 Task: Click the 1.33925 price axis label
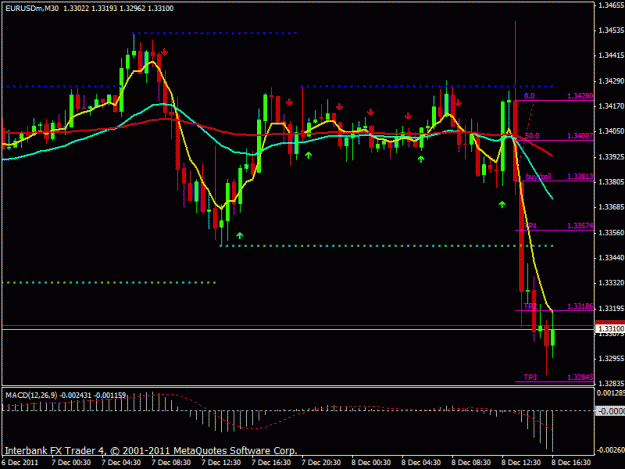[x=611, y=157]
